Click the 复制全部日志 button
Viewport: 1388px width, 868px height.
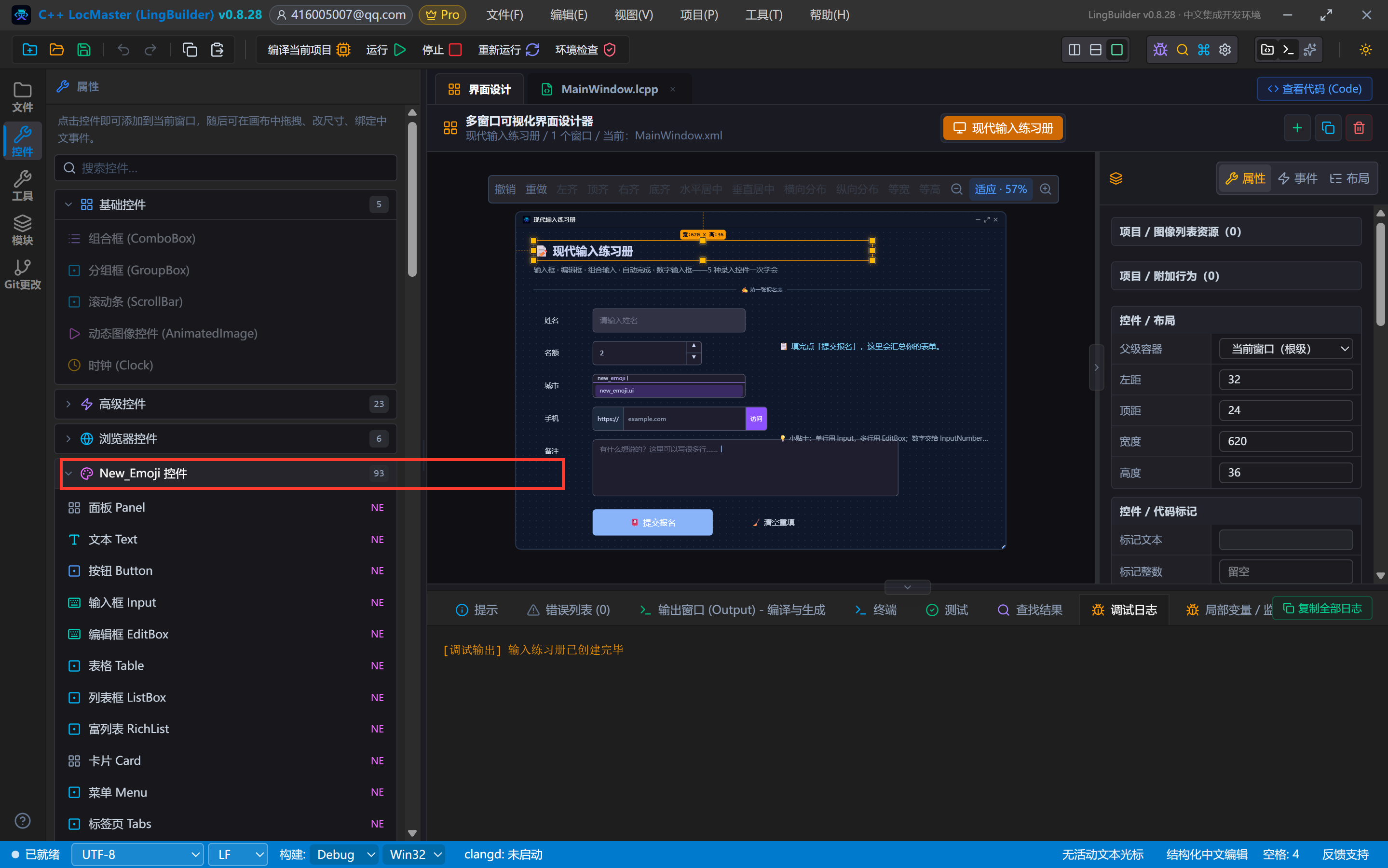1322,608
